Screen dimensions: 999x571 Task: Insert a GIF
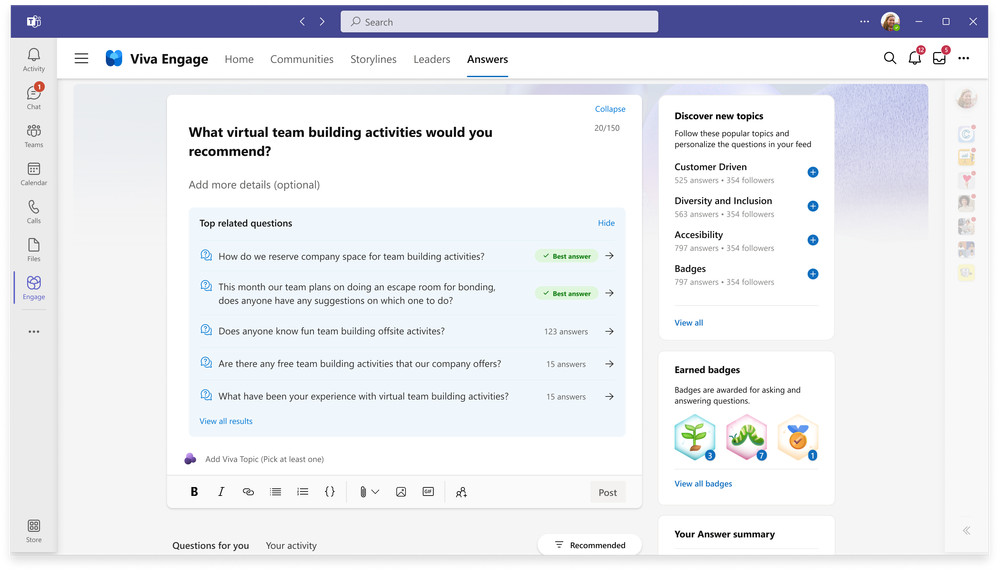[428, 492]
